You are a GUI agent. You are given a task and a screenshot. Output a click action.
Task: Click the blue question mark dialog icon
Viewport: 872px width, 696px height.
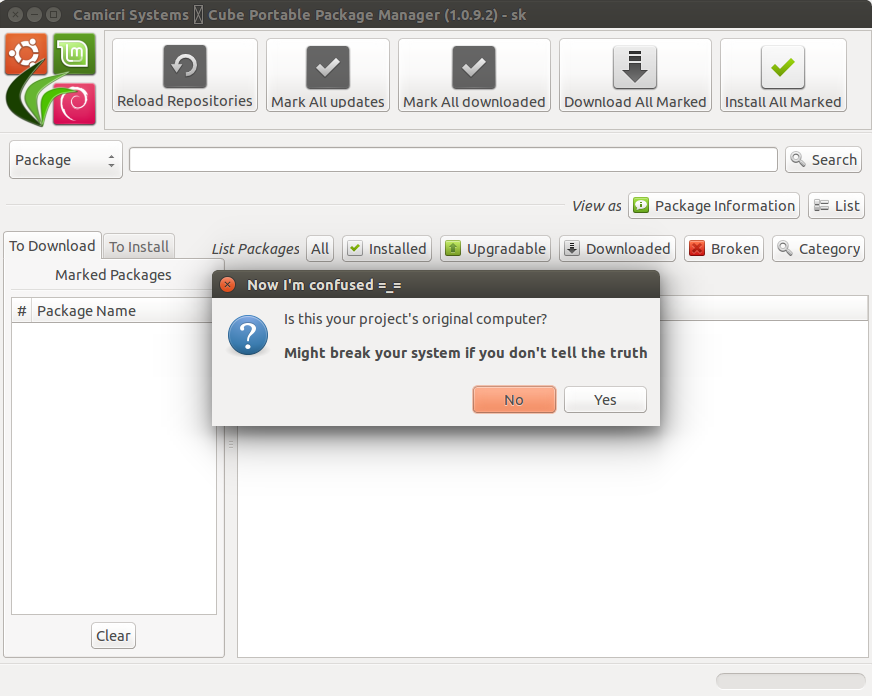[248, 335]
